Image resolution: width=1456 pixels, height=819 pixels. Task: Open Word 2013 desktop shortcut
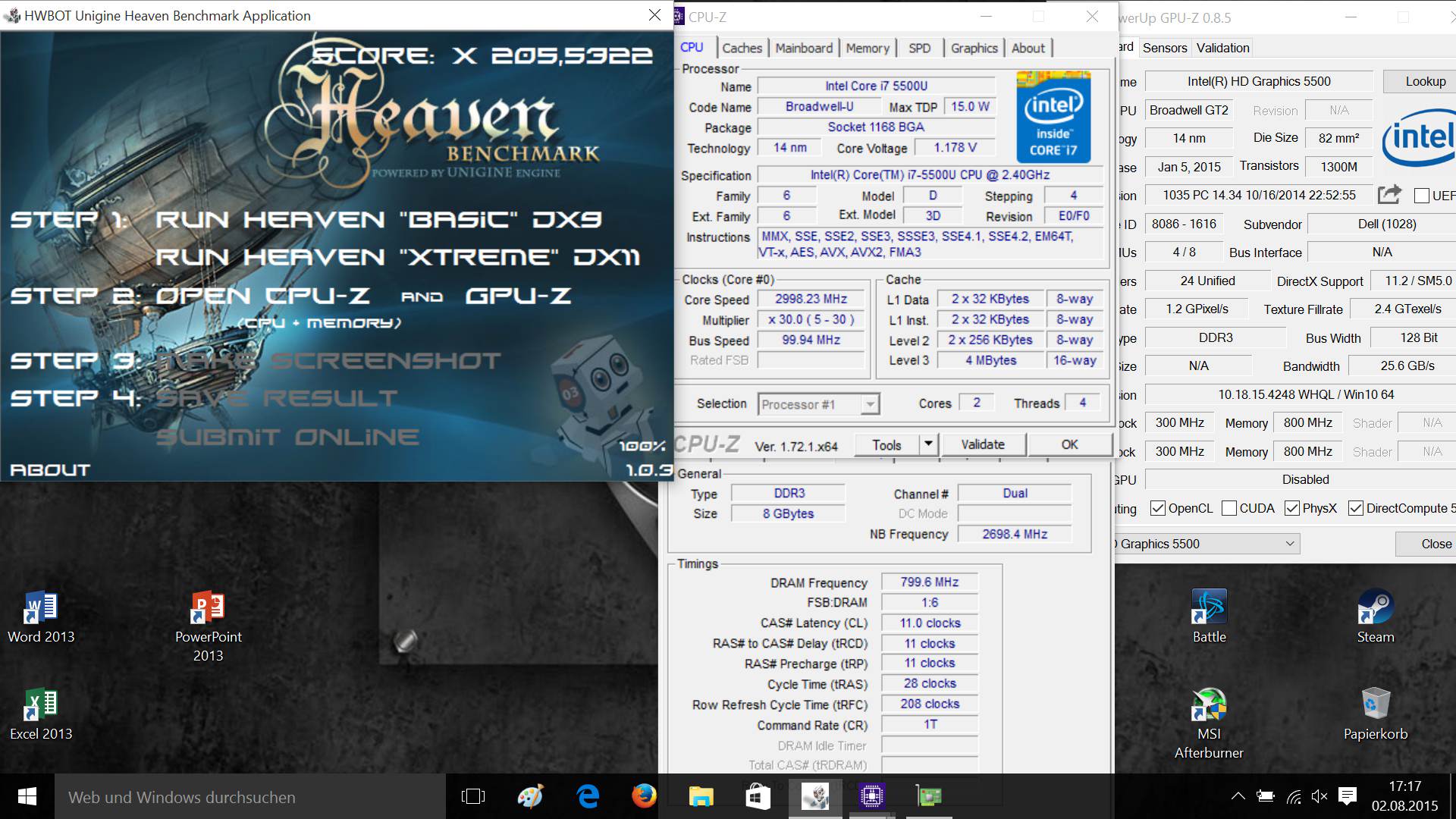pos(41,616)
